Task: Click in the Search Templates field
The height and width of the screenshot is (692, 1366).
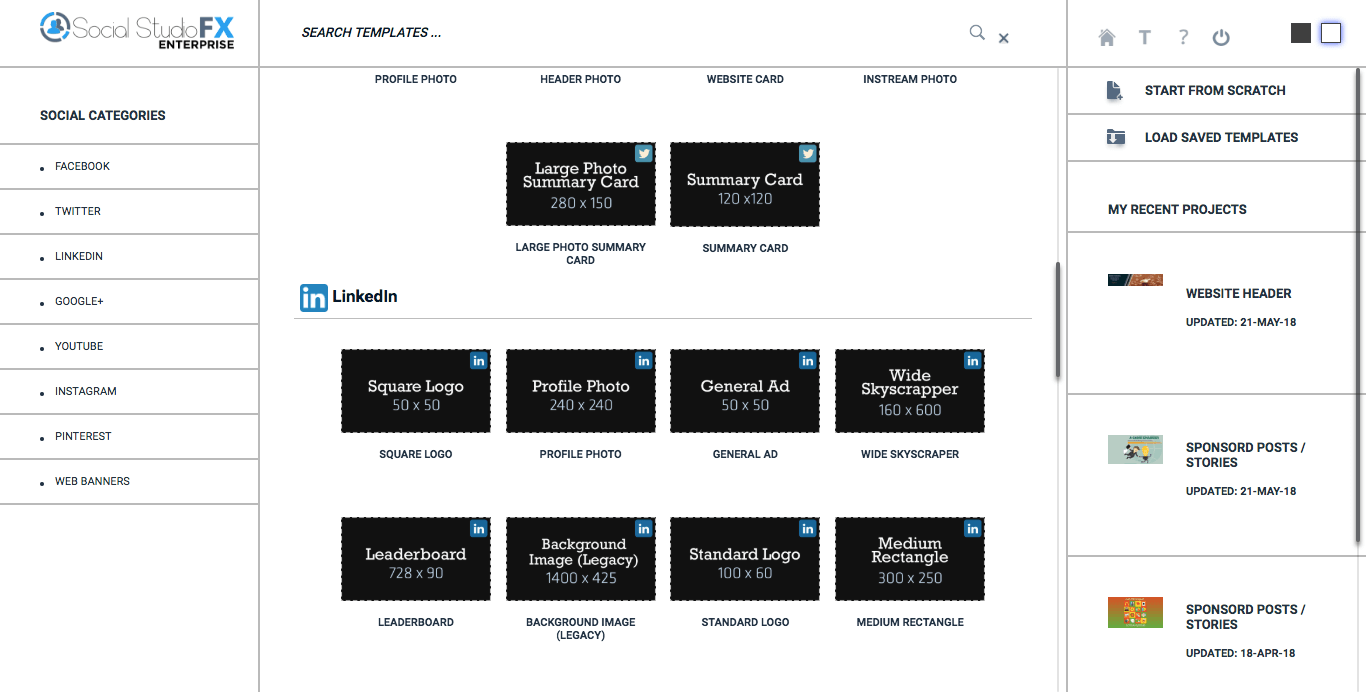Action: click(630, 33)
